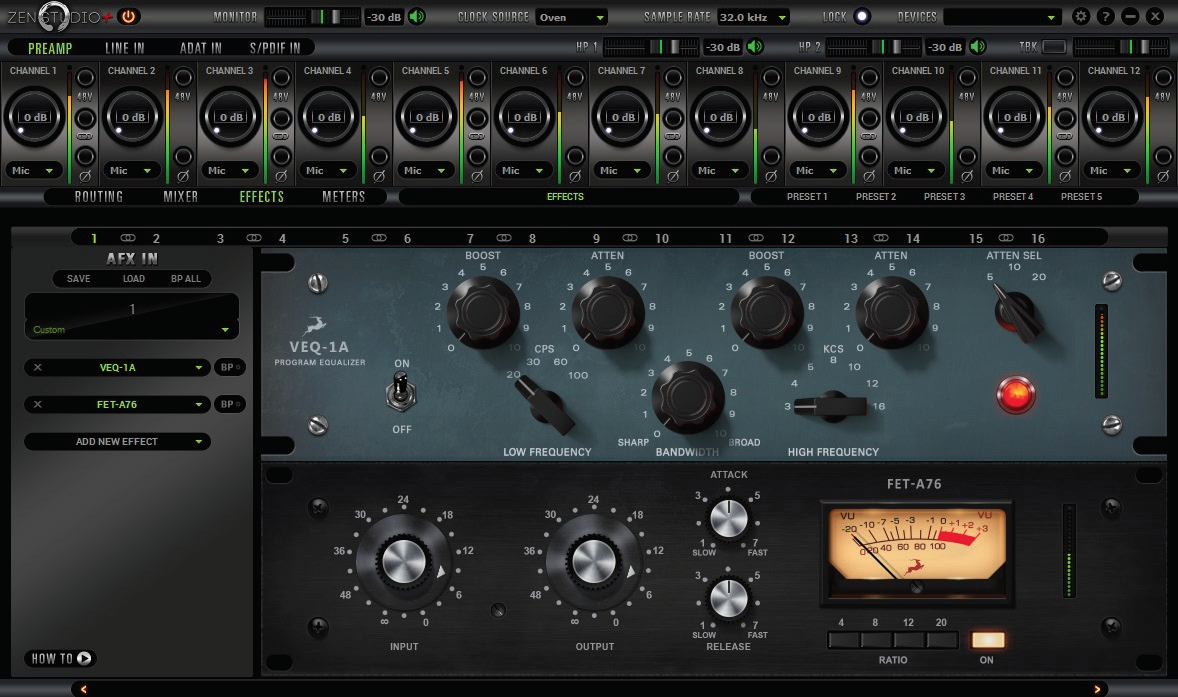This screenshot has height=697, width=1178.
Task: Mute the HP 1 speaker icon
Action: 755,47
